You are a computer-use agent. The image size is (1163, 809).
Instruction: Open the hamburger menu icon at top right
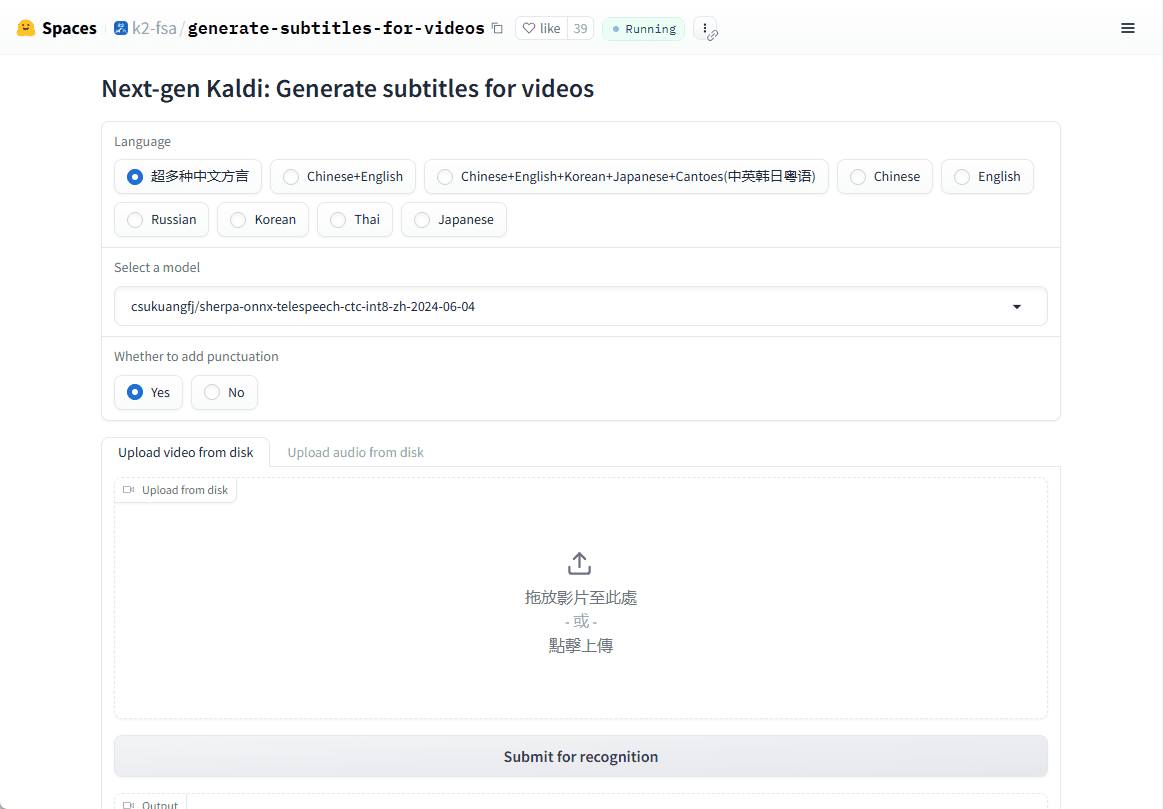coord(1127,28)
